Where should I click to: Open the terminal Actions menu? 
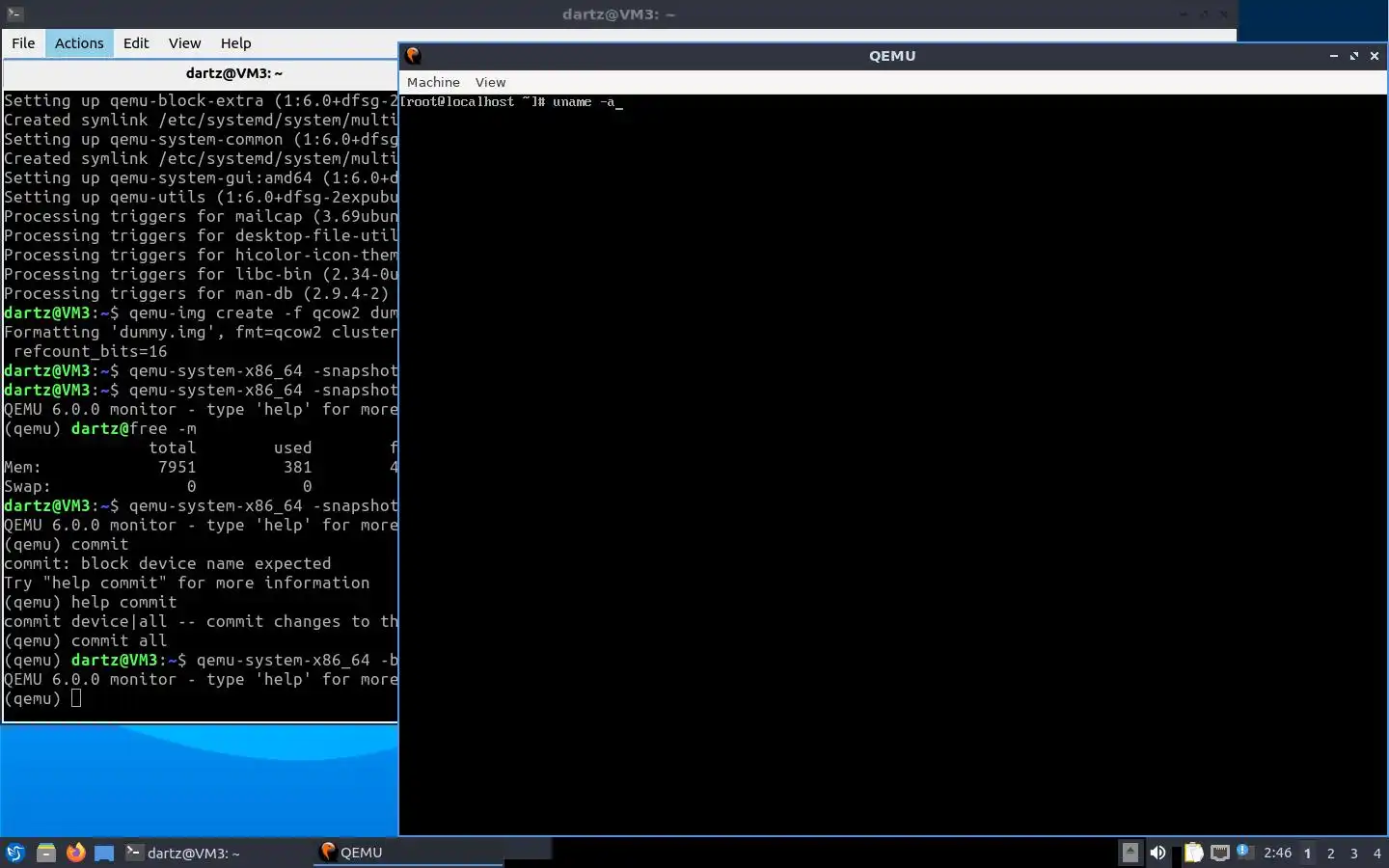pyautogui.click(x=79, y=43)
